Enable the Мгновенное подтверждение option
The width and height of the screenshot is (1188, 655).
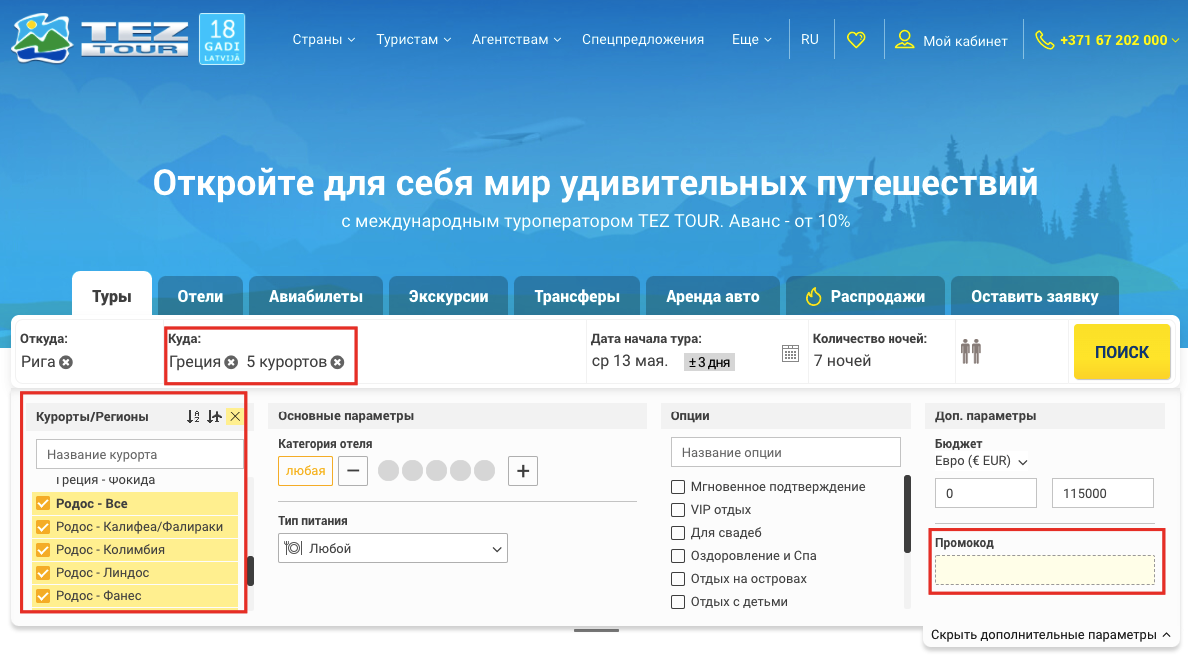point(678,487)
